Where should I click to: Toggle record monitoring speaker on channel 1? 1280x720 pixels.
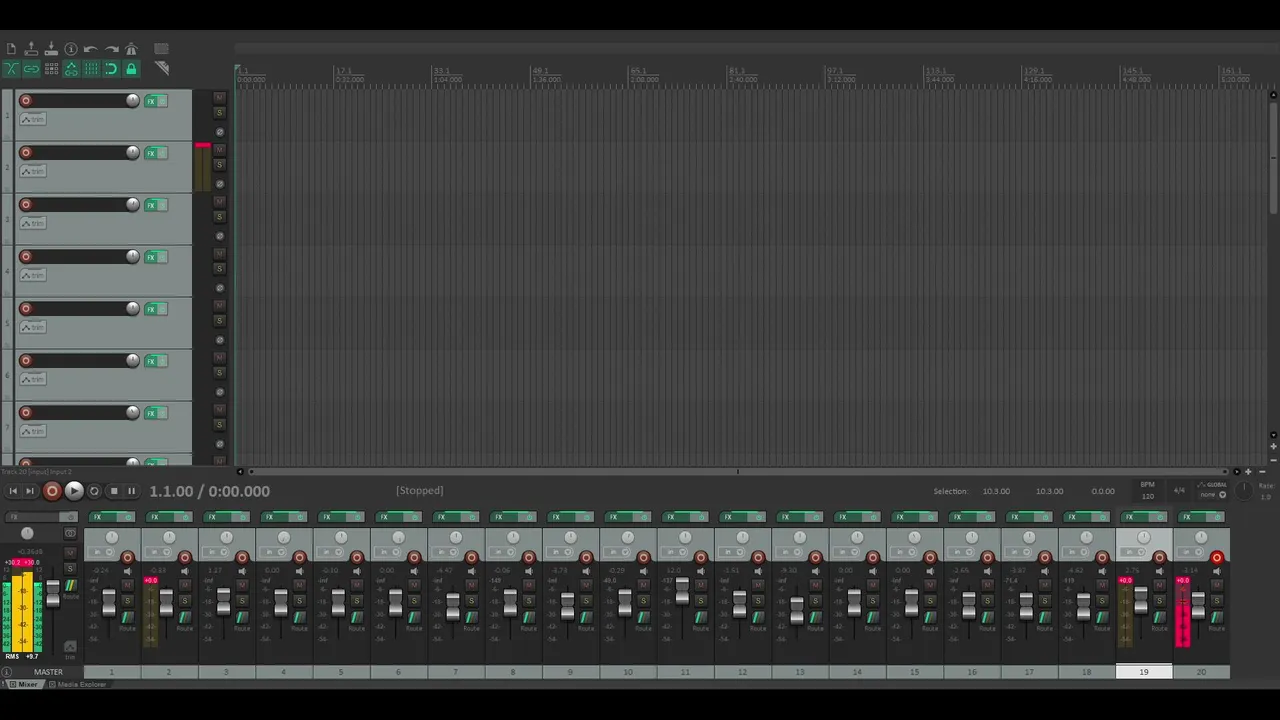tap(128, 571)
